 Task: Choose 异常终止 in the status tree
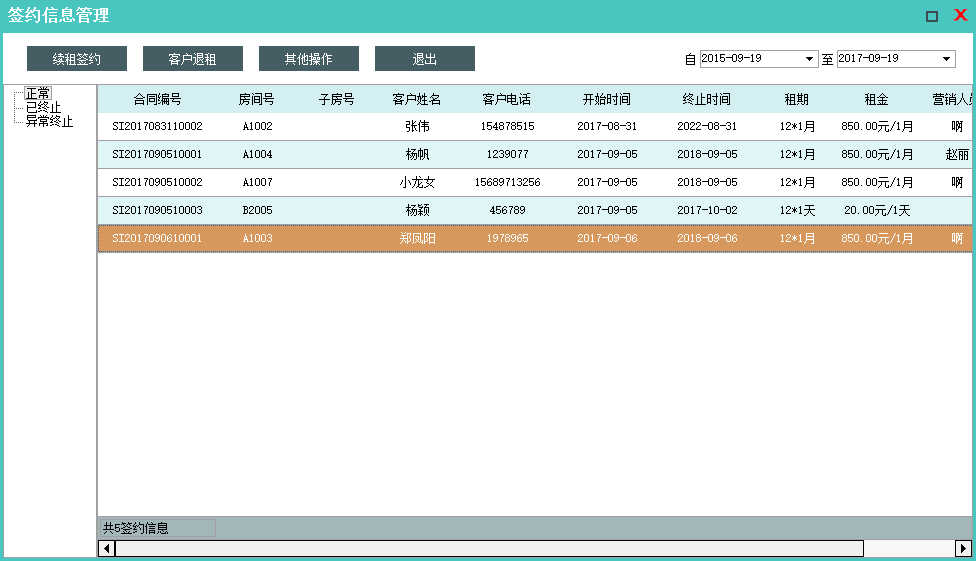point(49,121)
